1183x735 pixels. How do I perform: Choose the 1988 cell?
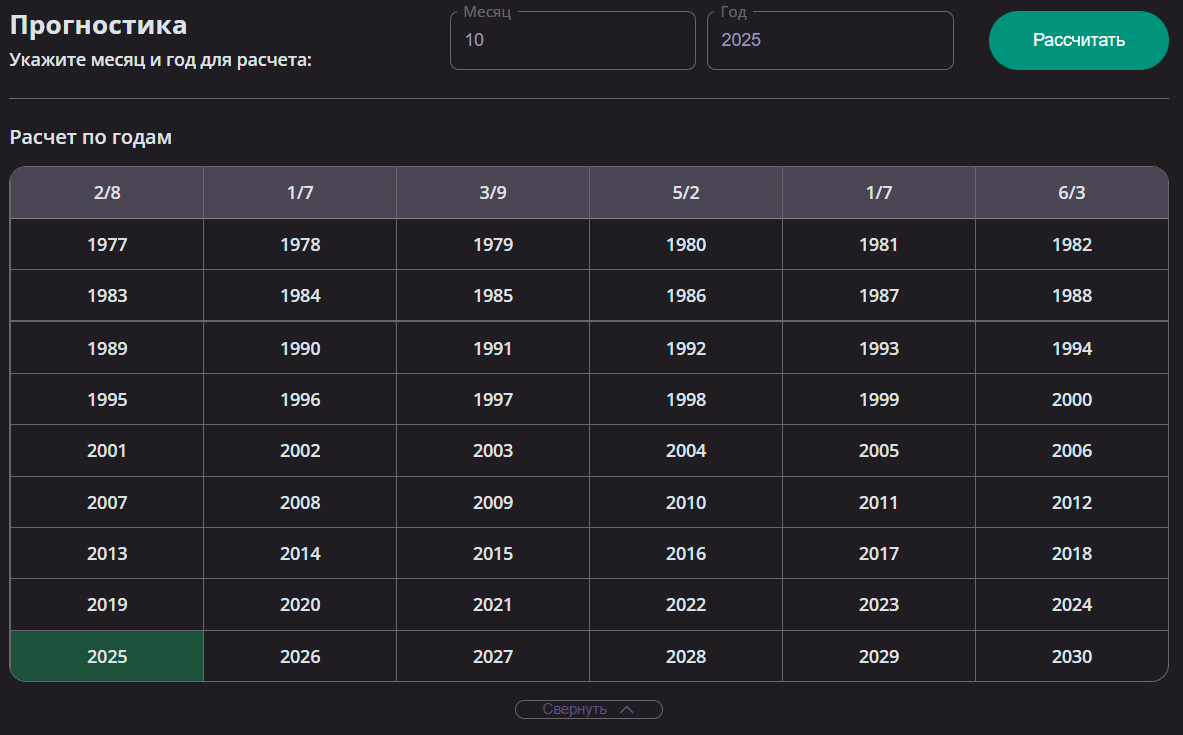click(x=1072, y=296)
